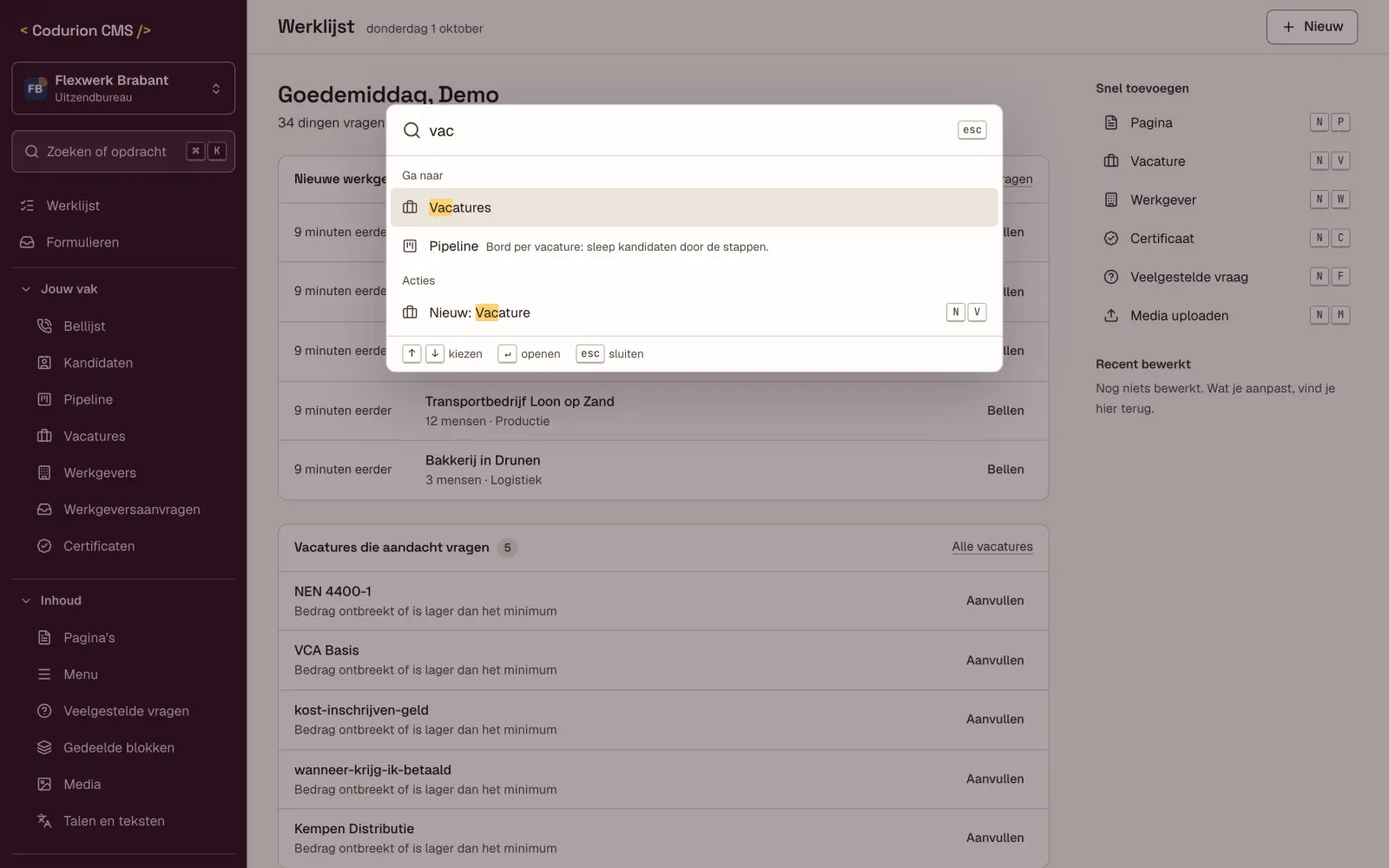Open the Alle vacatures link
This screenshot has width=1389, height=868.
992,547
